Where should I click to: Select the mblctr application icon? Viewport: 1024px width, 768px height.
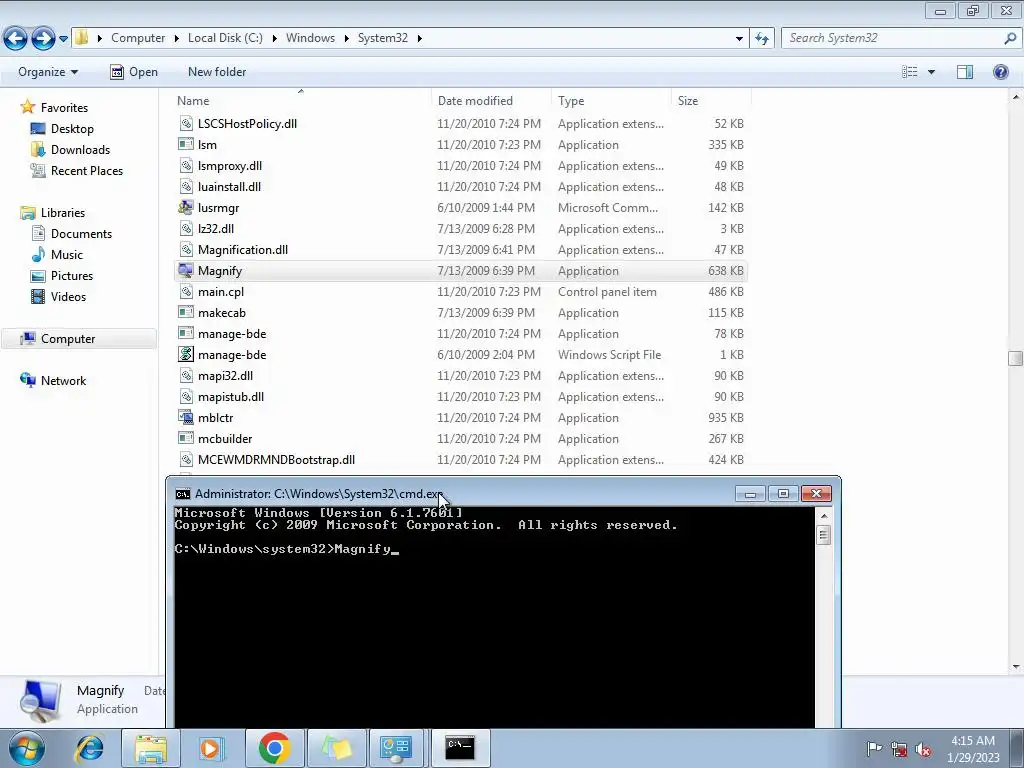[x=185, y=417]
